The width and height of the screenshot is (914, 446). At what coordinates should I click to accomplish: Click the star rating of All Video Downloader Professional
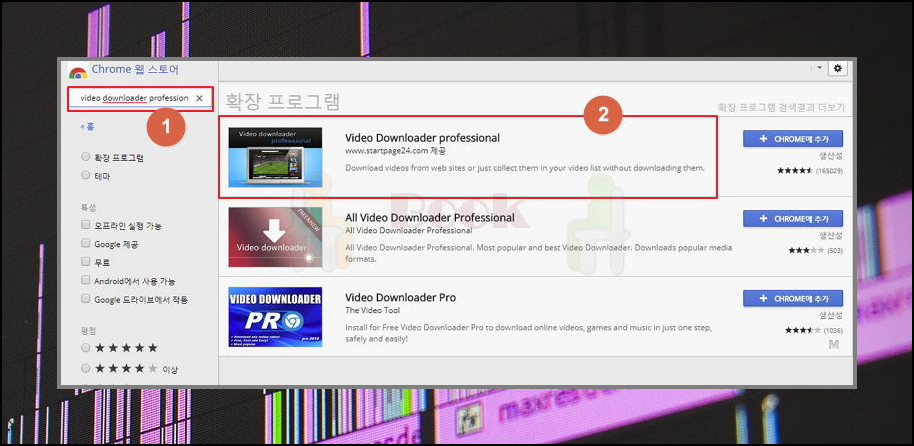(x=806, y=251)
